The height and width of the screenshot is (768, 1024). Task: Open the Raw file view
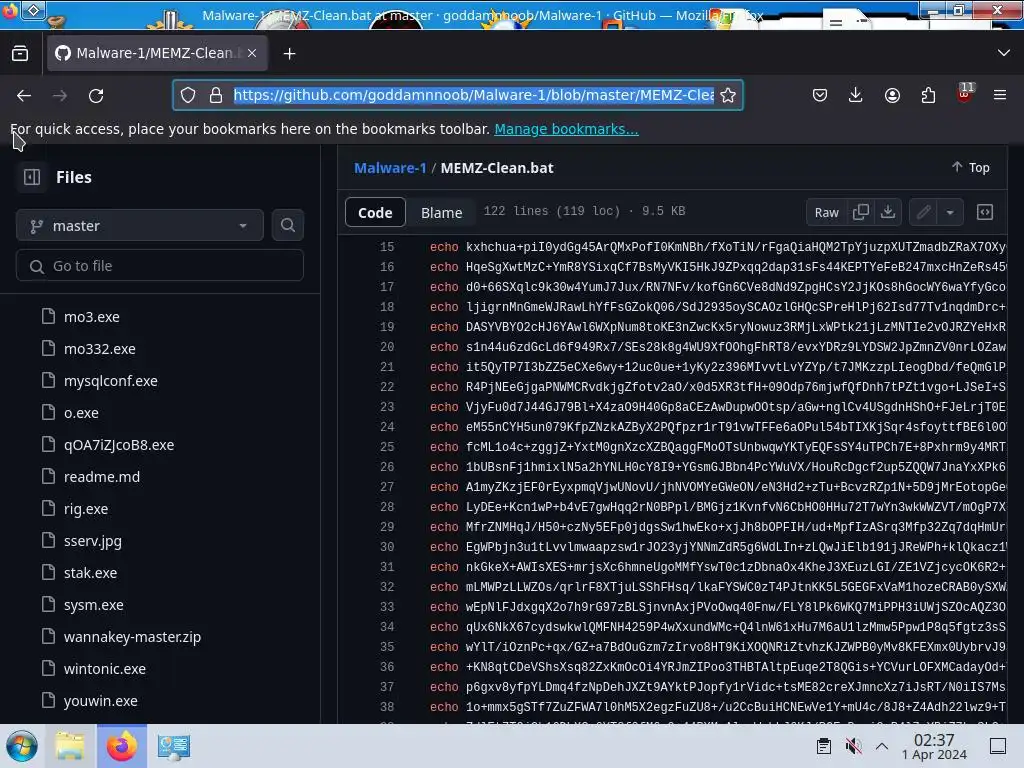coord(826,212)
